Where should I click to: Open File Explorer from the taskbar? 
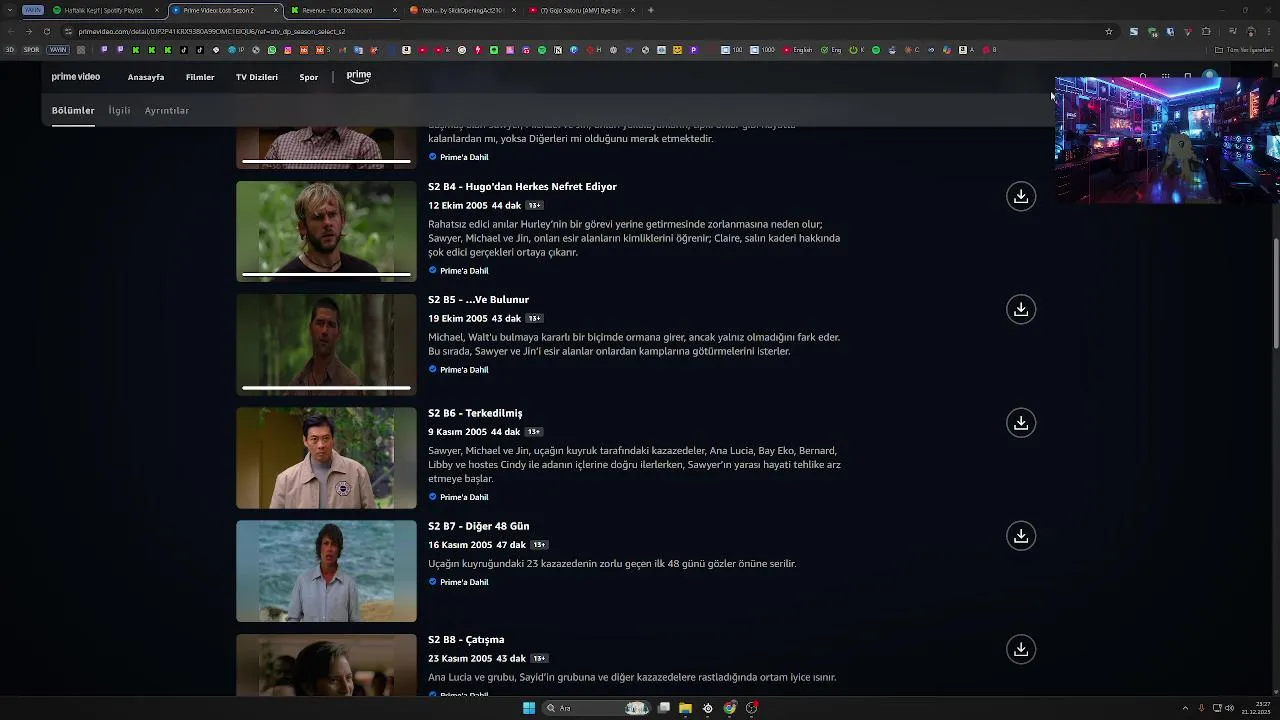tap(685, 708)
